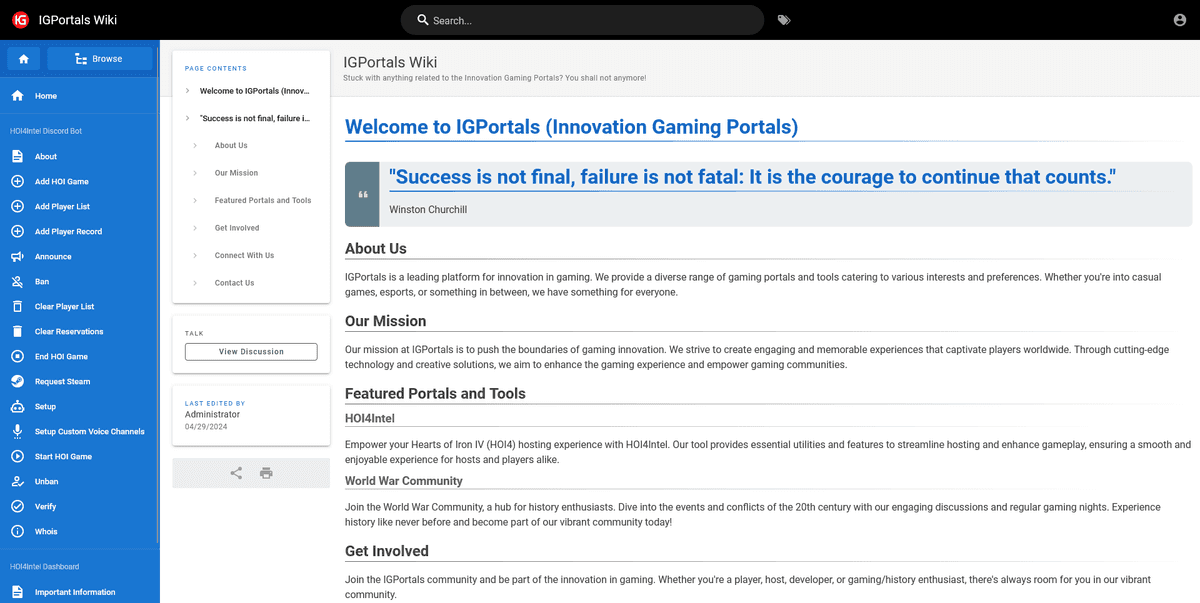Click the Unban user icon
1200x603 pixels.
click(x=17, y=481)
